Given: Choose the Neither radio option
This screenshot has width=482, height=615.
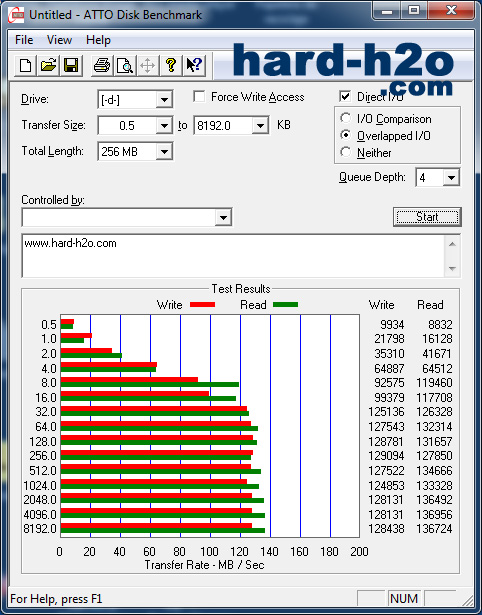Looking at the screenshot, I should click(346, 152).
